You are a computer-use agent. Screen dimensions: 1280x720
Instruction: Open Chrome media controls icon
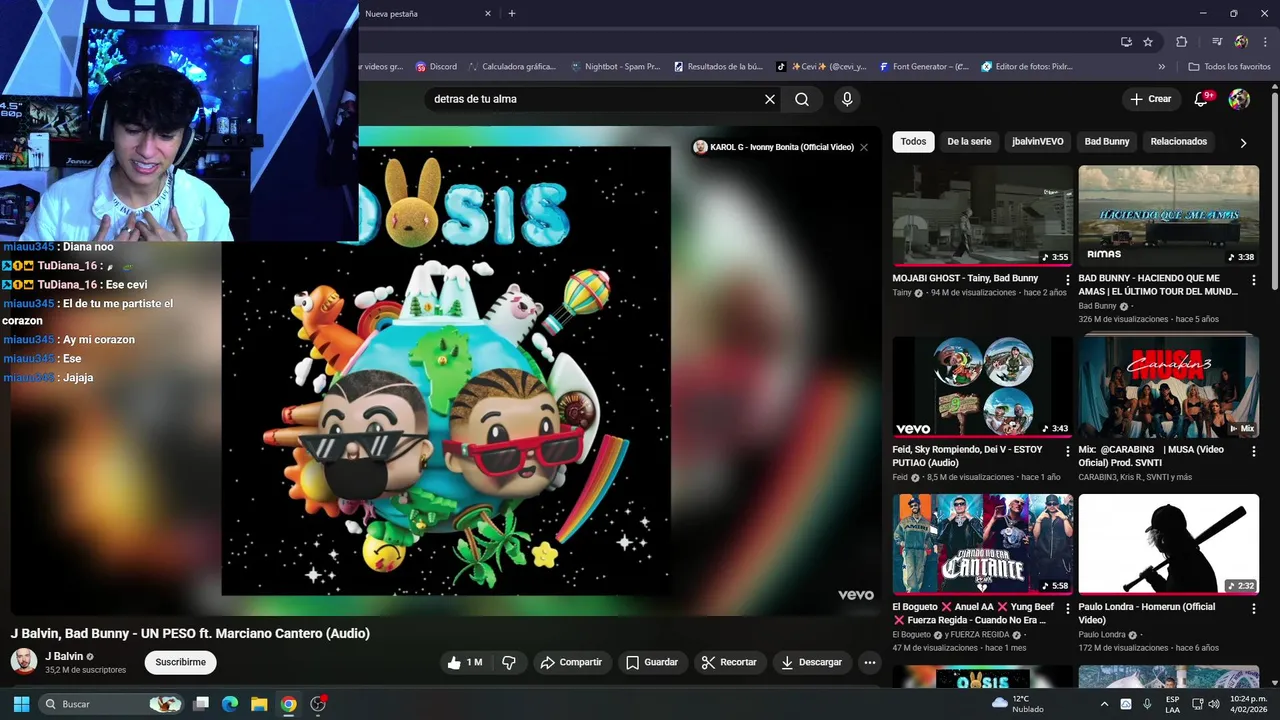1217,42
